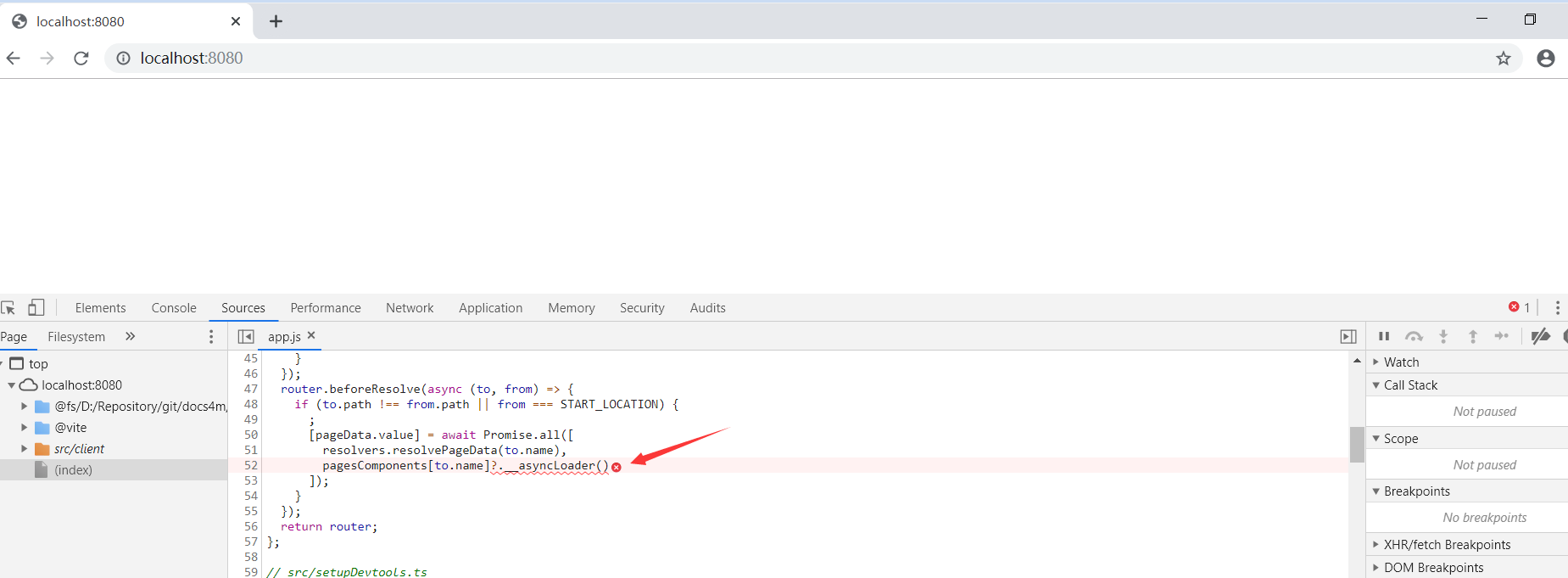Screen dimensions: 1568x578
Task: Open DevTools customize menu (three dots)
Action: pos(1558,307)
